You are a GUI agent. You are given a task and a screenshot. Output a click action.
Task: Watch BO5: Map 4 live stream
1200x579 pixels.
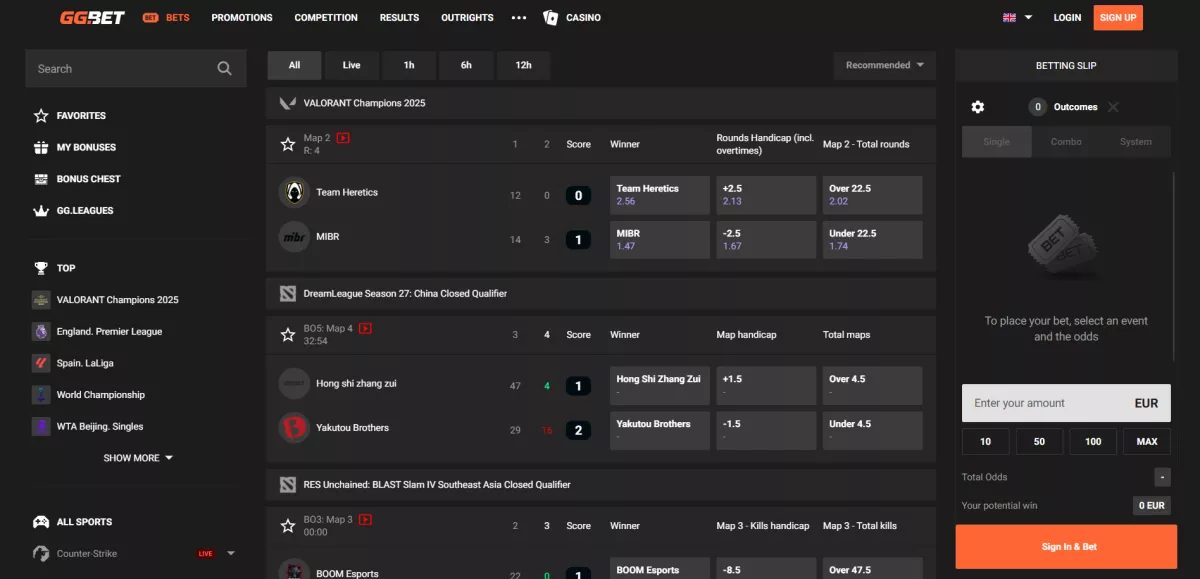(365, 328)
